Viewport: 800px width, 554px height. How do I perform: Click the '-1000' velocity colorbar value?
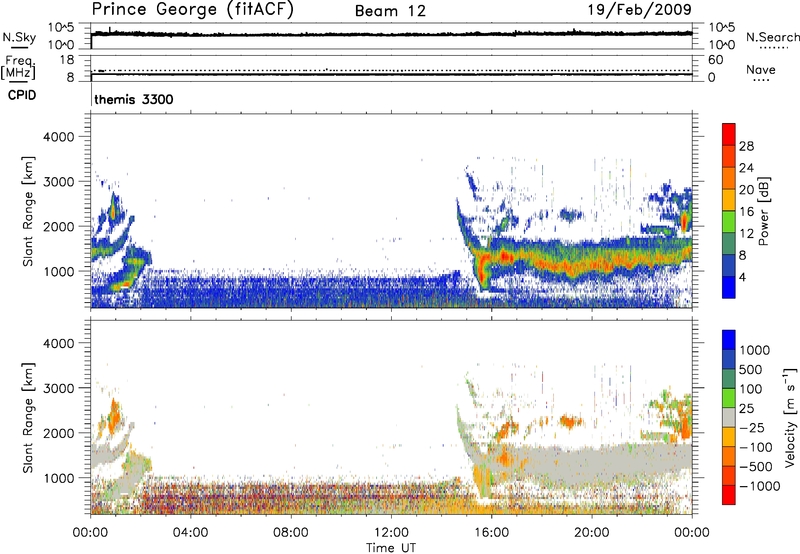pos(759,486)
